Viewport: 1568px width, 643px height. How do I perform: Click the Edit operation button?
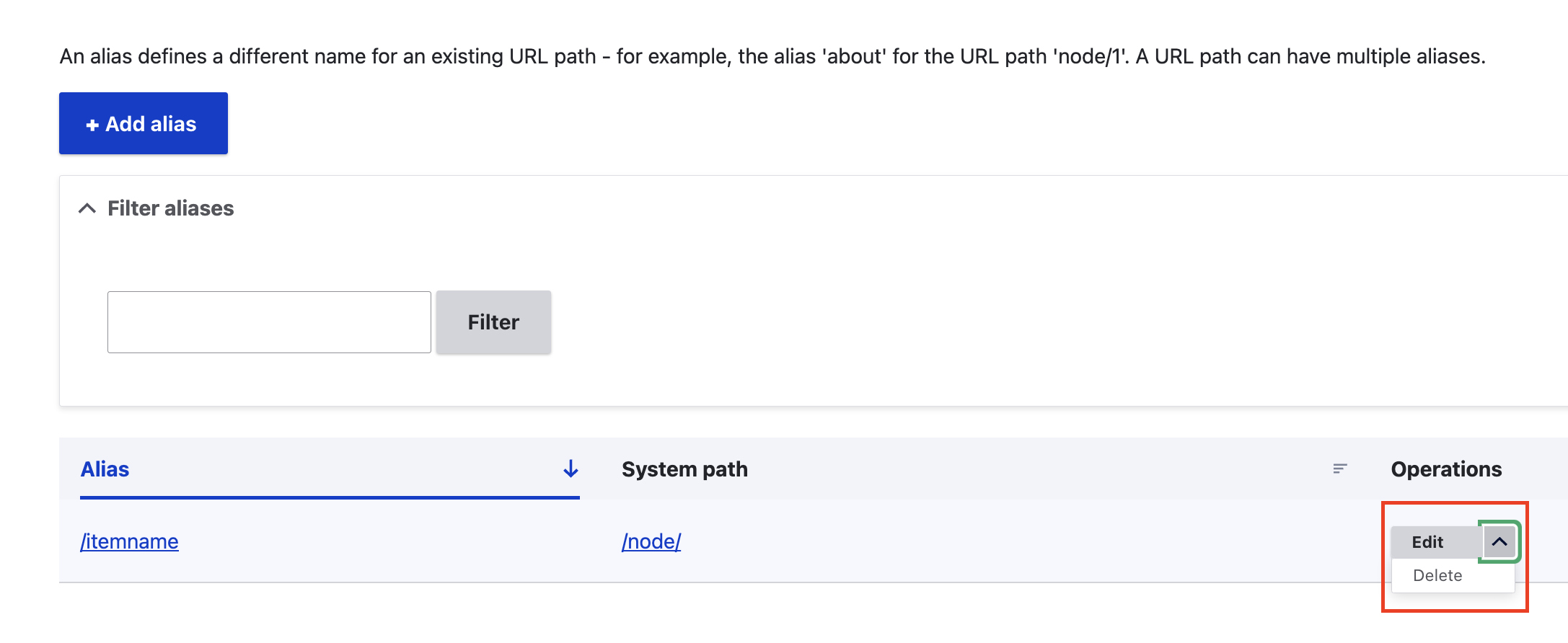click(1428, 542)
